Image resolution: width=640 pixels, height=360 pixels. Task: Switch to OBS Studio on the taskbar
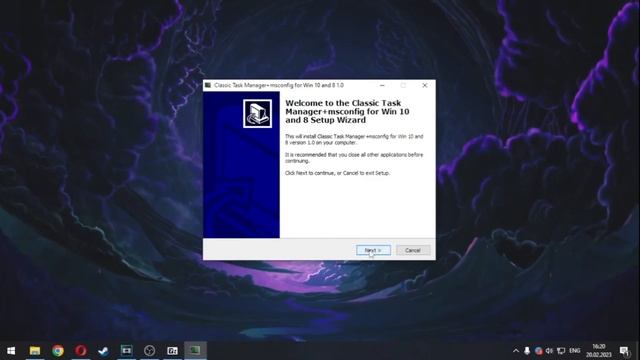click(149, 351)
